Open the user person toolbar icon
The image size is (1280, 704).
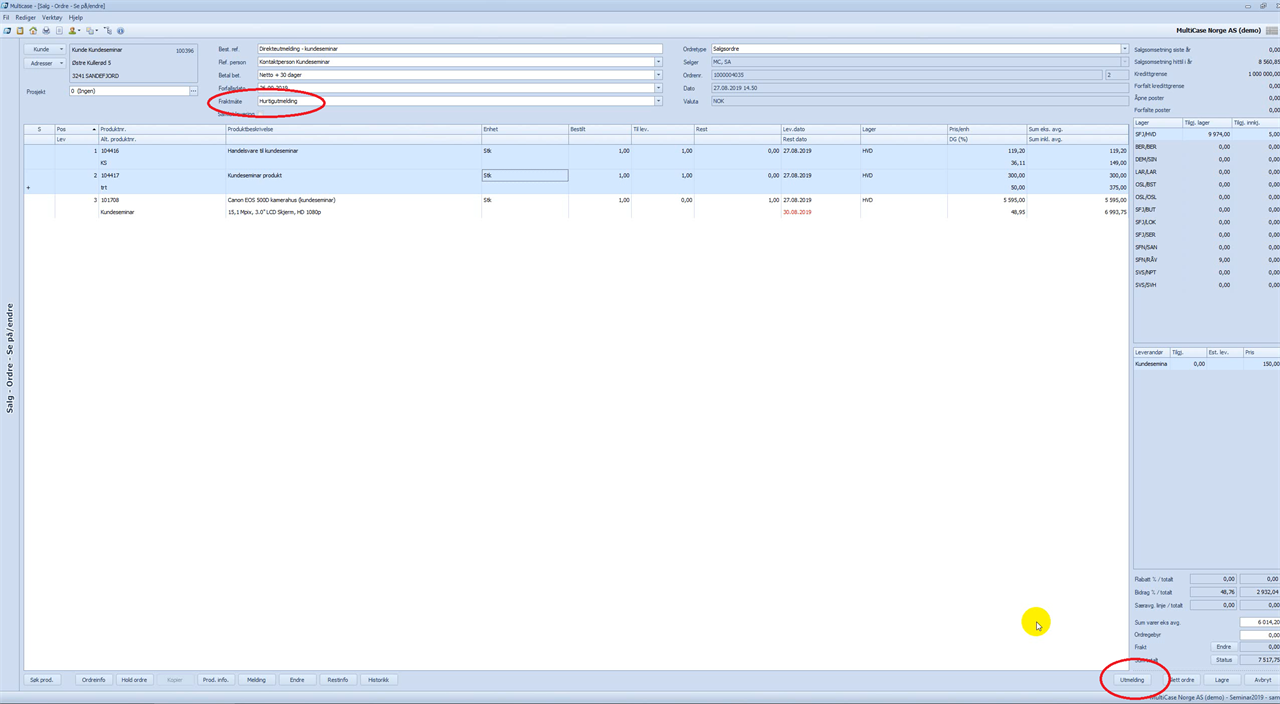click(x=74, y=31)
